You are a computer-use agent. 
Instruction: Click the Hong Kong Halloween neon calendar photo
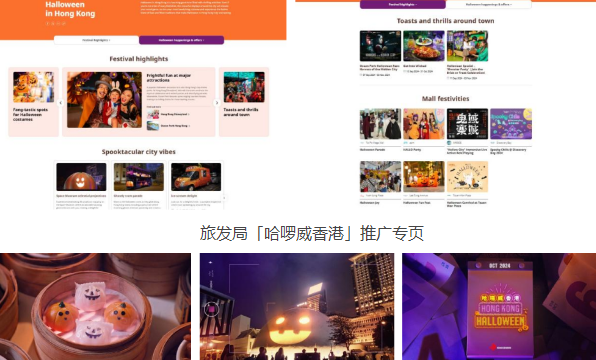pos(499,306)
